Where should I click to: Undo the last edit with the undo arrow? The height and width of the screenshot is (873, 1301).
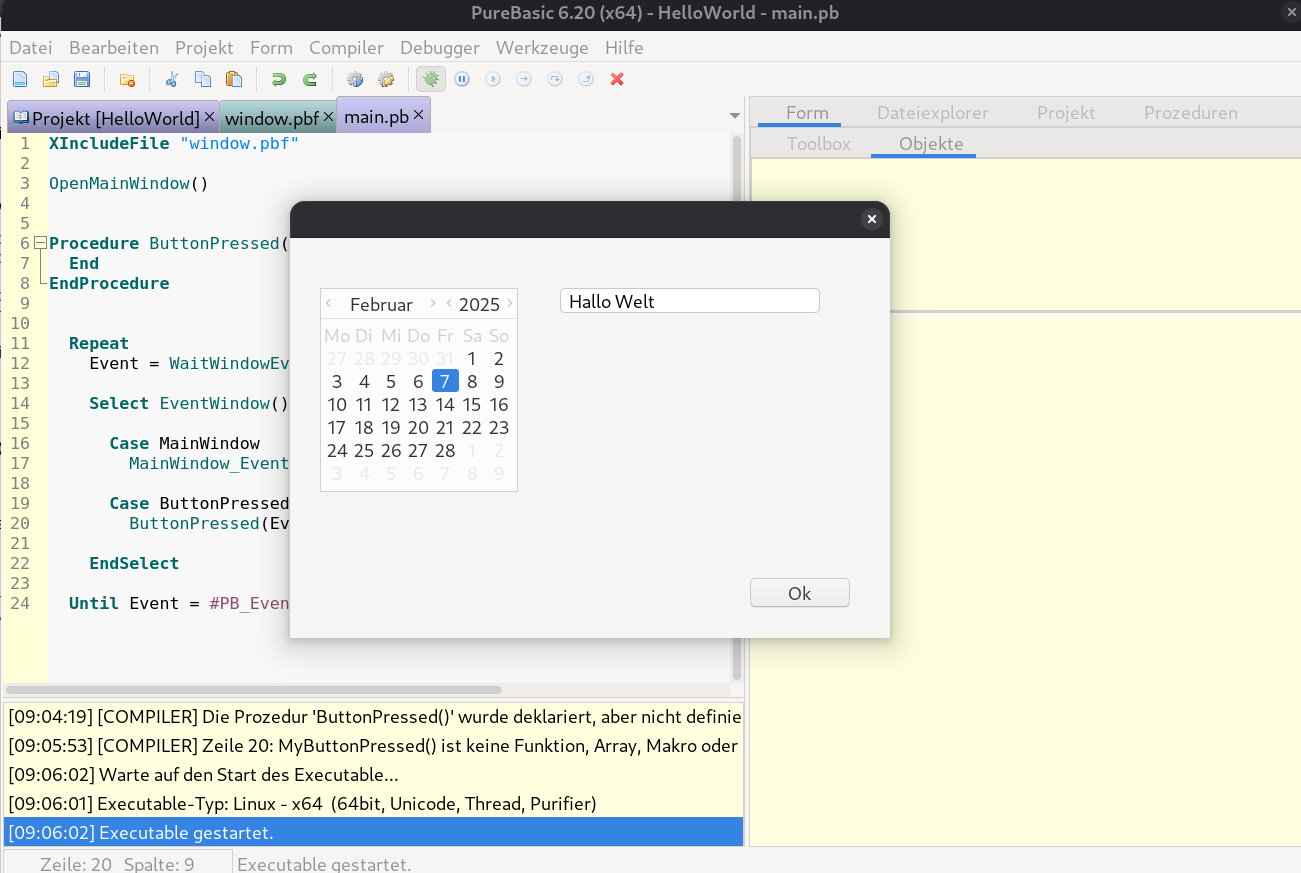279,79
